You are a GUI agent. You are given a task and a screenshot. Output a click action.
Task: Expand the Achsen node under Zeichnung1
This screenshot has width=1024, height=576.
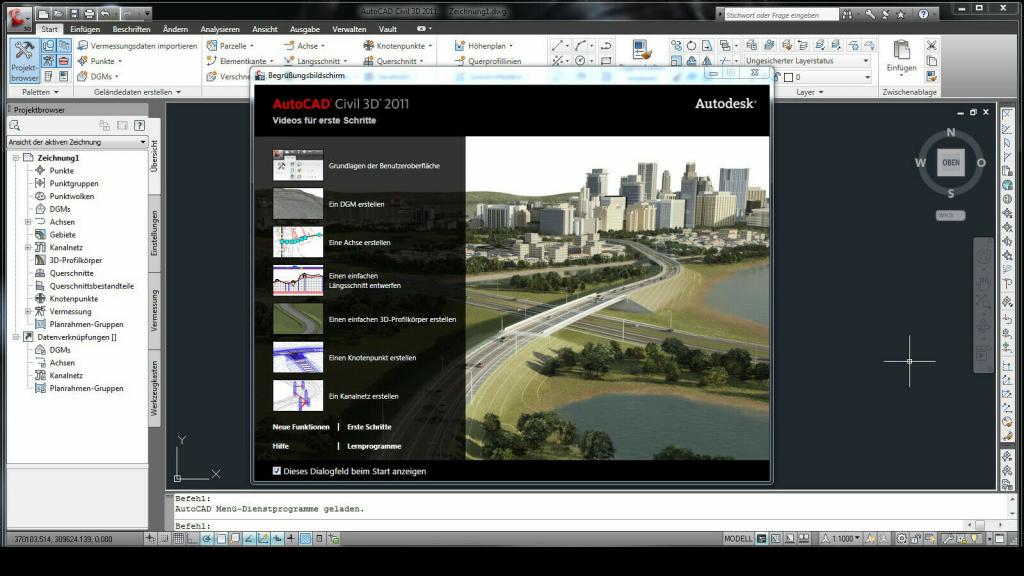[28, 222]
